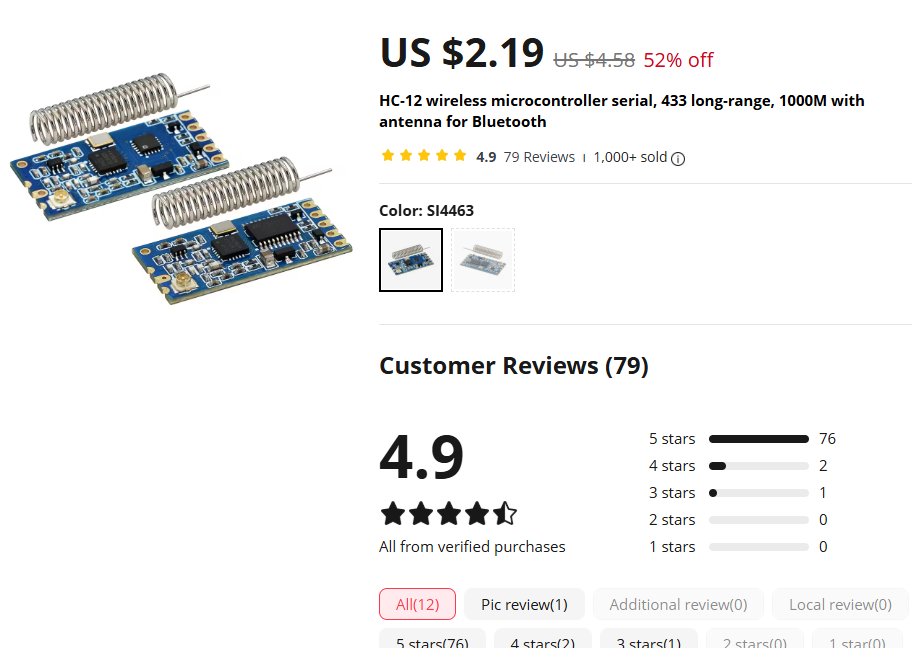Click the large black rating stars
Screen dimensions: 912x665
tap(449, 514)
